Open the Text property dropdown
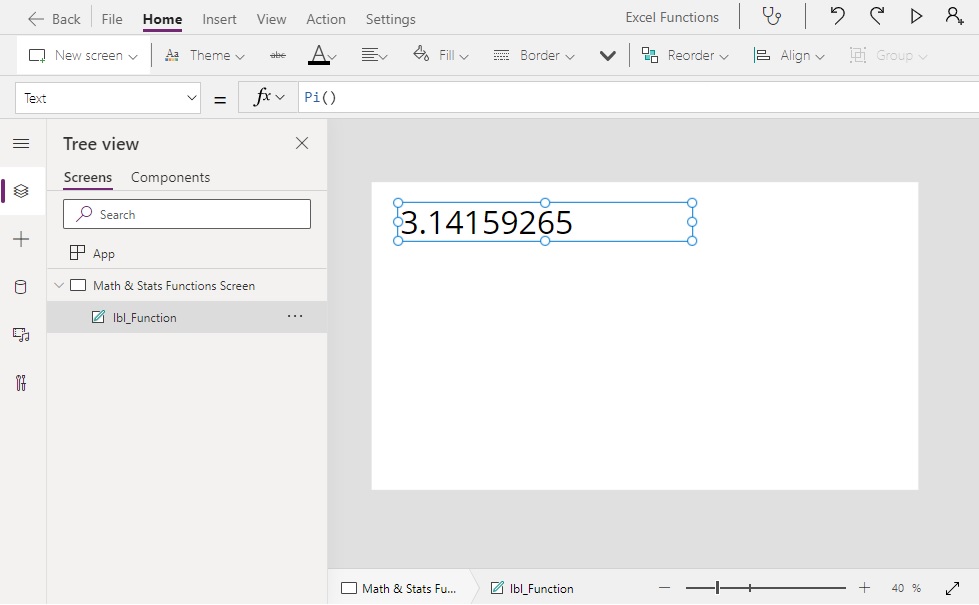This screenshot has width=979, height=605. pyautogui.click(x=108, y=98)
